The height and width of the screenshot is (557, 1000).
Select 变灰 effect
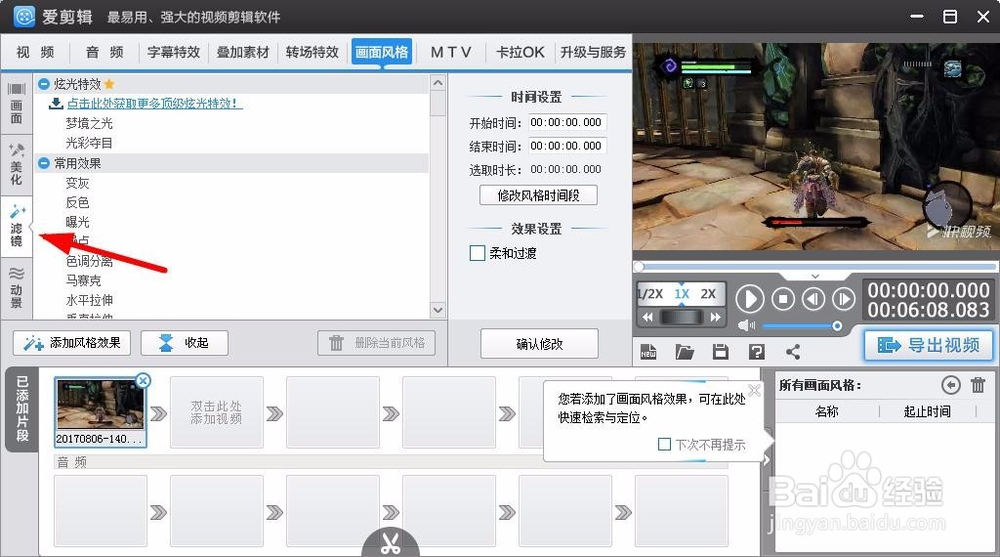(77, 183)
